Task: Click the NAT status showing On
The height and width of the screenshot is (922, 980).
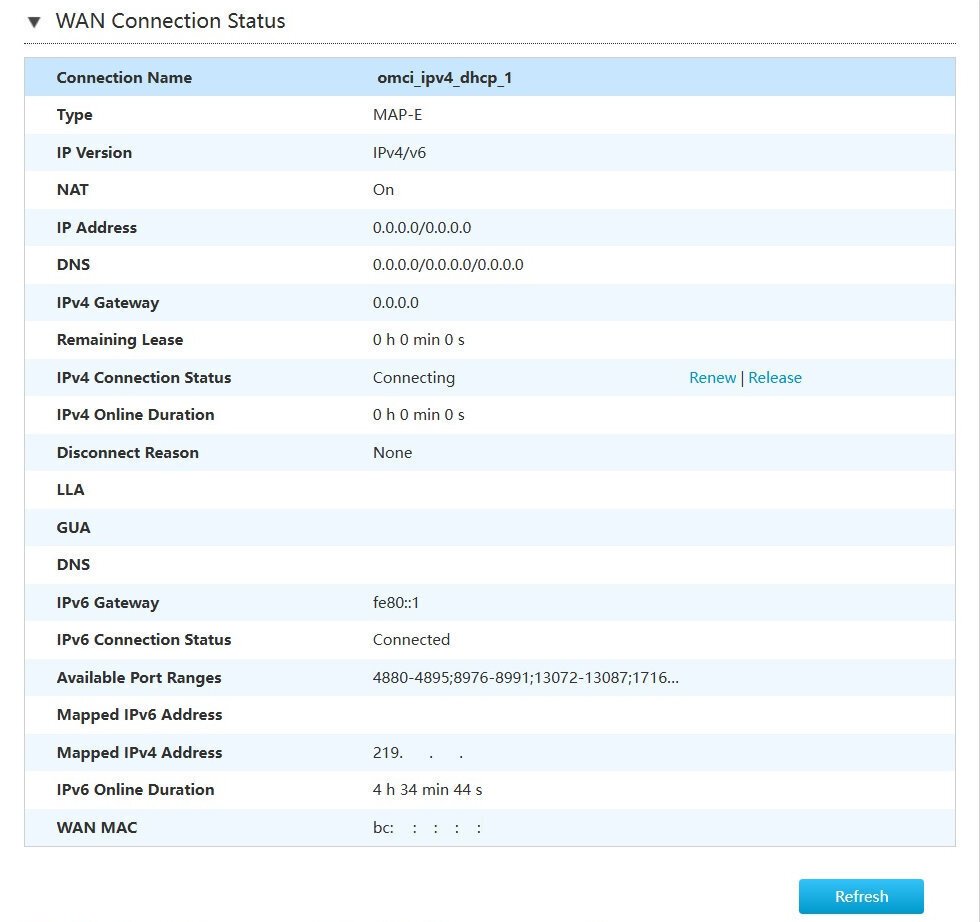Action: [383, 189]
